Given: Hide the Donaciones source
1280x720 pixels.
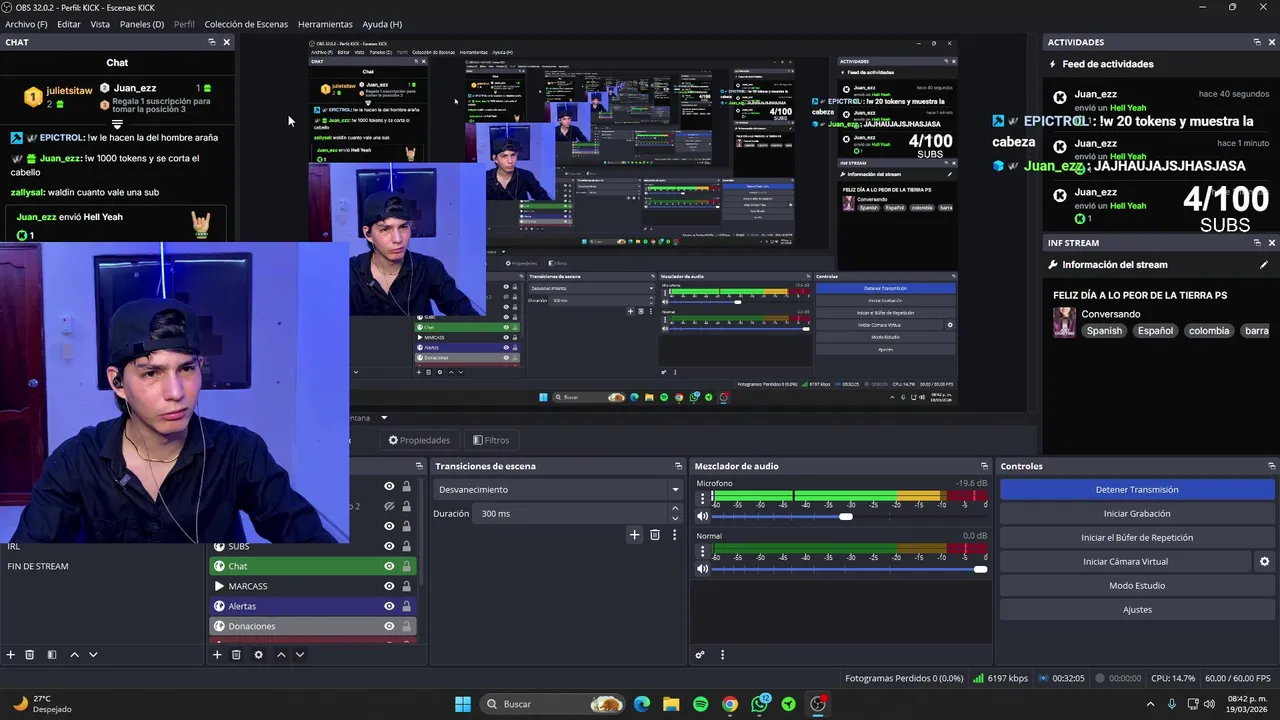Looking at the screenshot, I should point(389,626).
